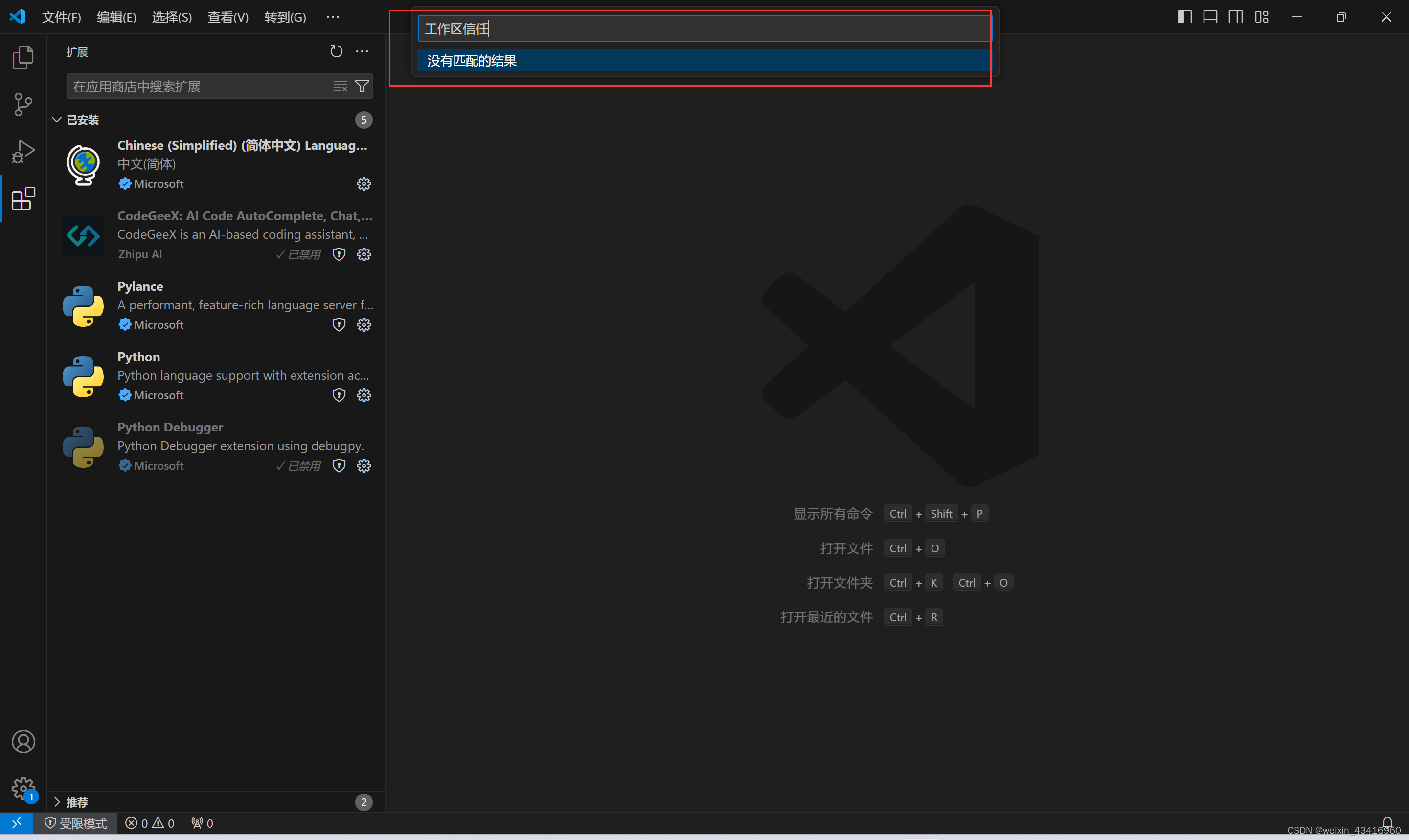Open the overflow menu in the menu bar
This screenshot has height=840, width=1409.
[x=333, y=17]
